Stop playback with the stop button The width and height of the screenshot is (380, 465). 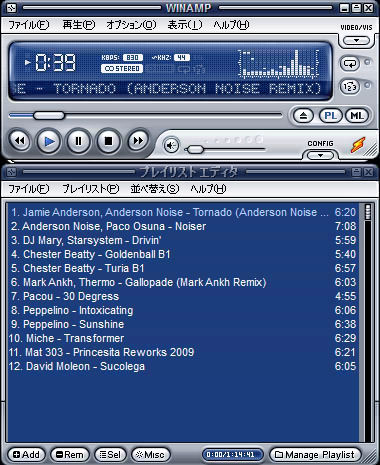tap(108, 141)
